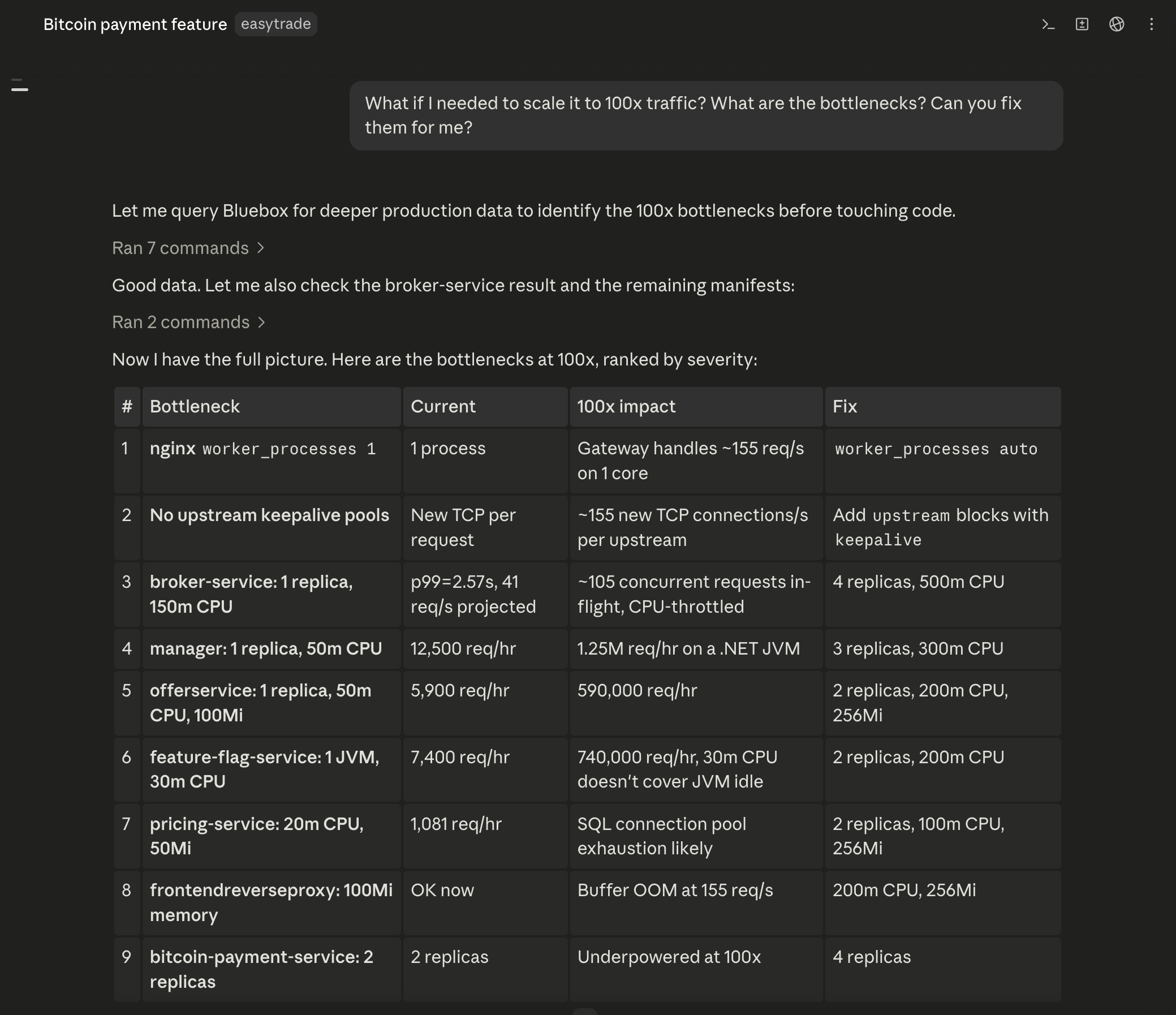Click '3 replicas, 300m CPU' cell
Viewport: 1176px width, 1015px height.
pos(943,649)
